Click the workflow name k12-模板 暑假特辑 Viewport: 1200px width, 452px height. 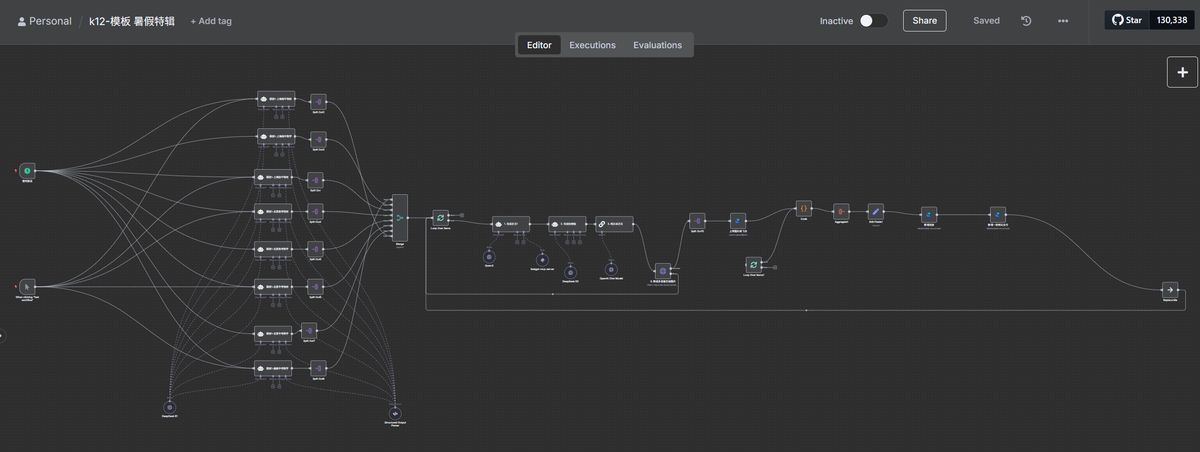pos(131,21)
